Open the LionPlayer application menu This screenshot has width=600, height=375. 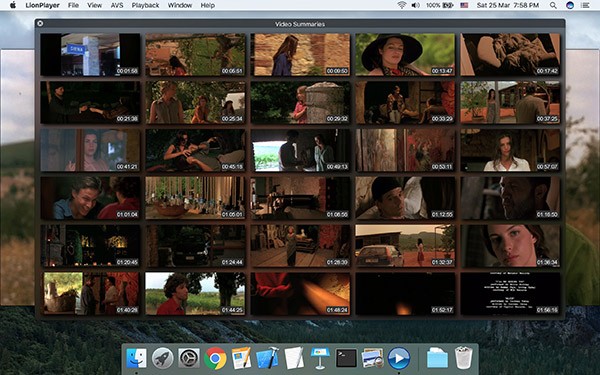pos(42,5)
